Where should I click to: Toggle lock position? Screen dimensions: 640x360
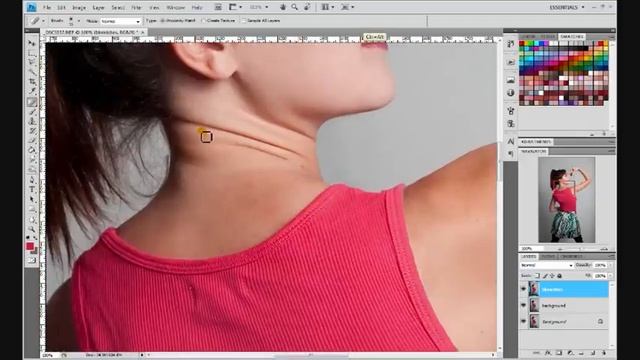pos(552,276)
